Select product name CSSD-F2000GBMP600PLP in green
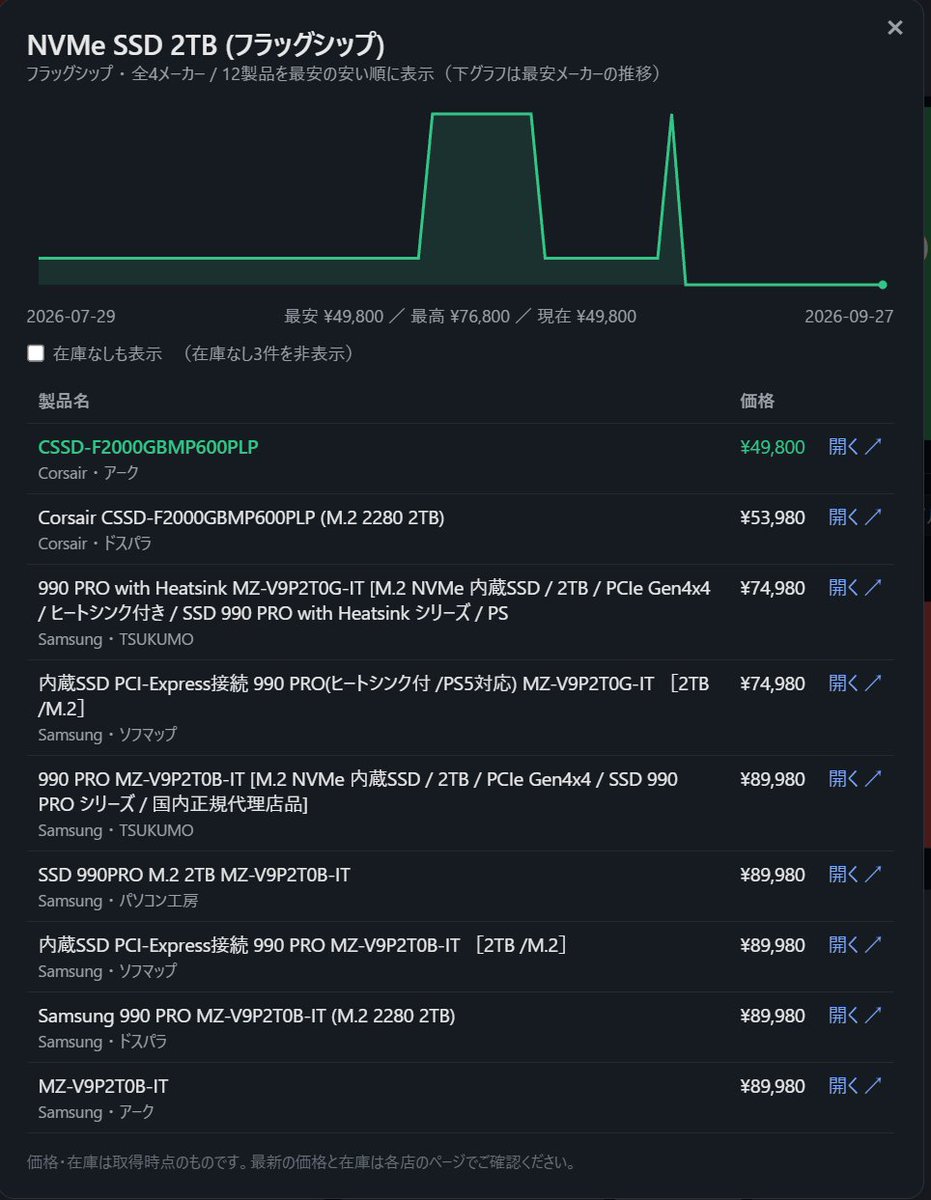Screen dimensions: 931x1200 pos(148,447)
